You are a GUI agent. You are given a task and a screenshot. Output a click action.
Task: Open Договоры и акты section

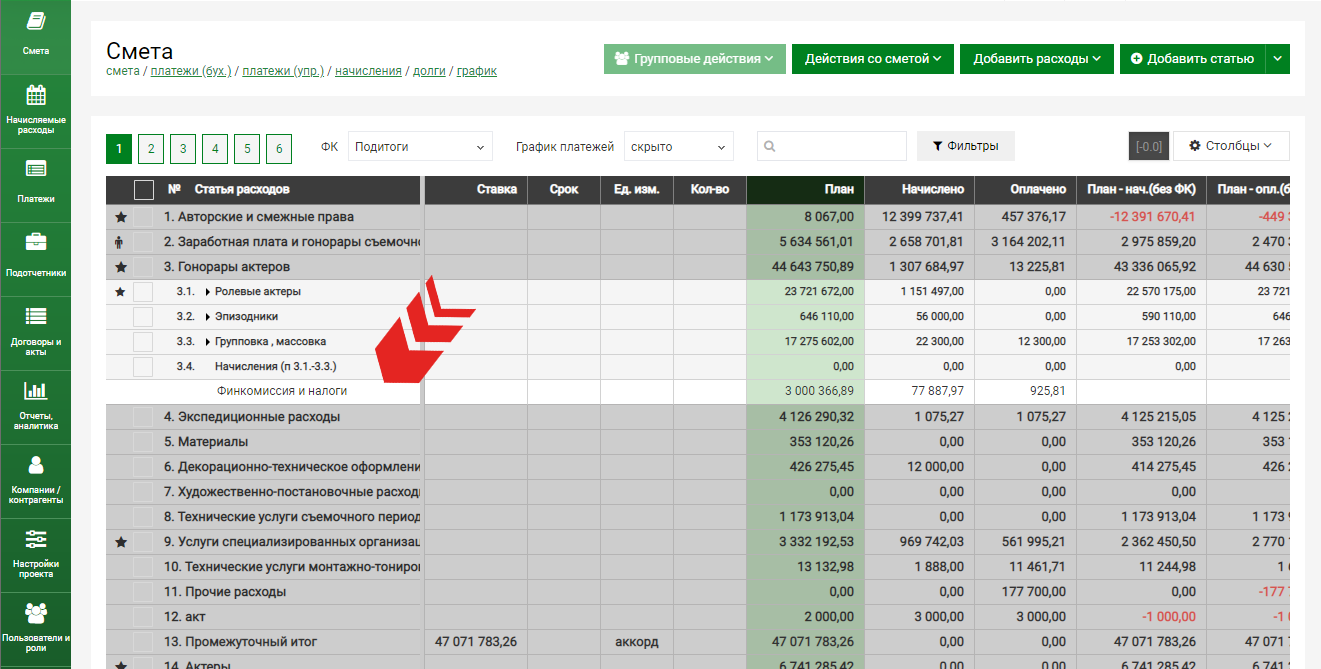(x=36, y=328)
